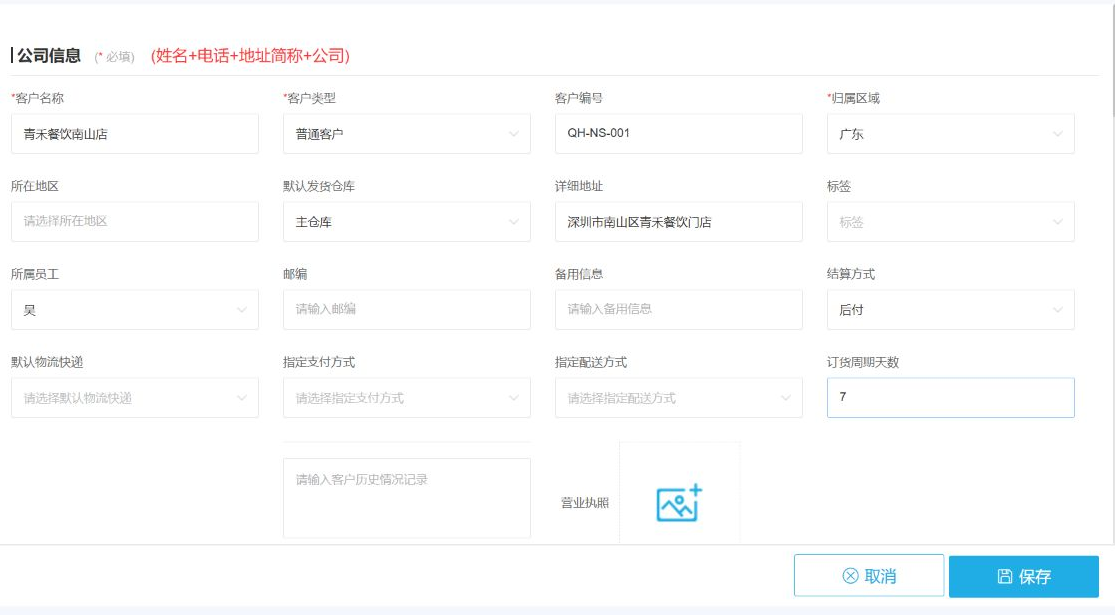Click the save disk icon
This screenshot has width=1115, height=615.
click(1004, 577)
